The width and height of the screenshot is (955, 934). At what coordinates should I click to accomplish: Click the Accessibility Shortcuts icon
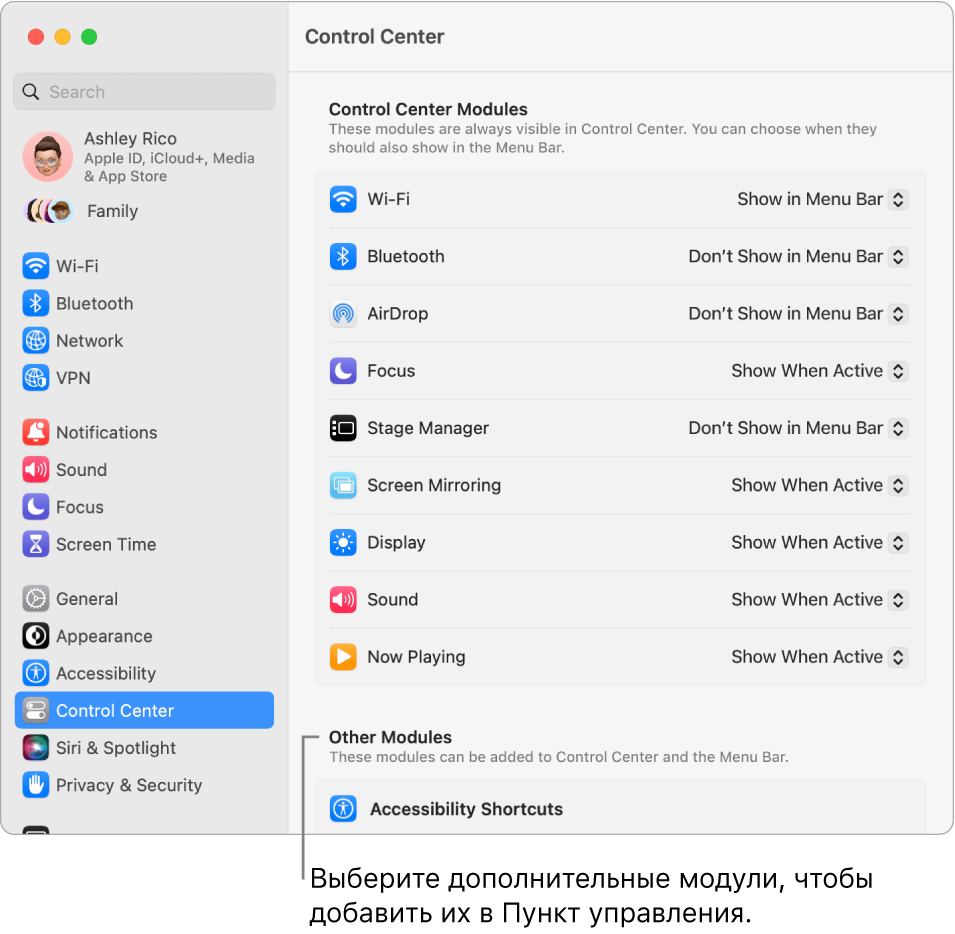point(343,809)
